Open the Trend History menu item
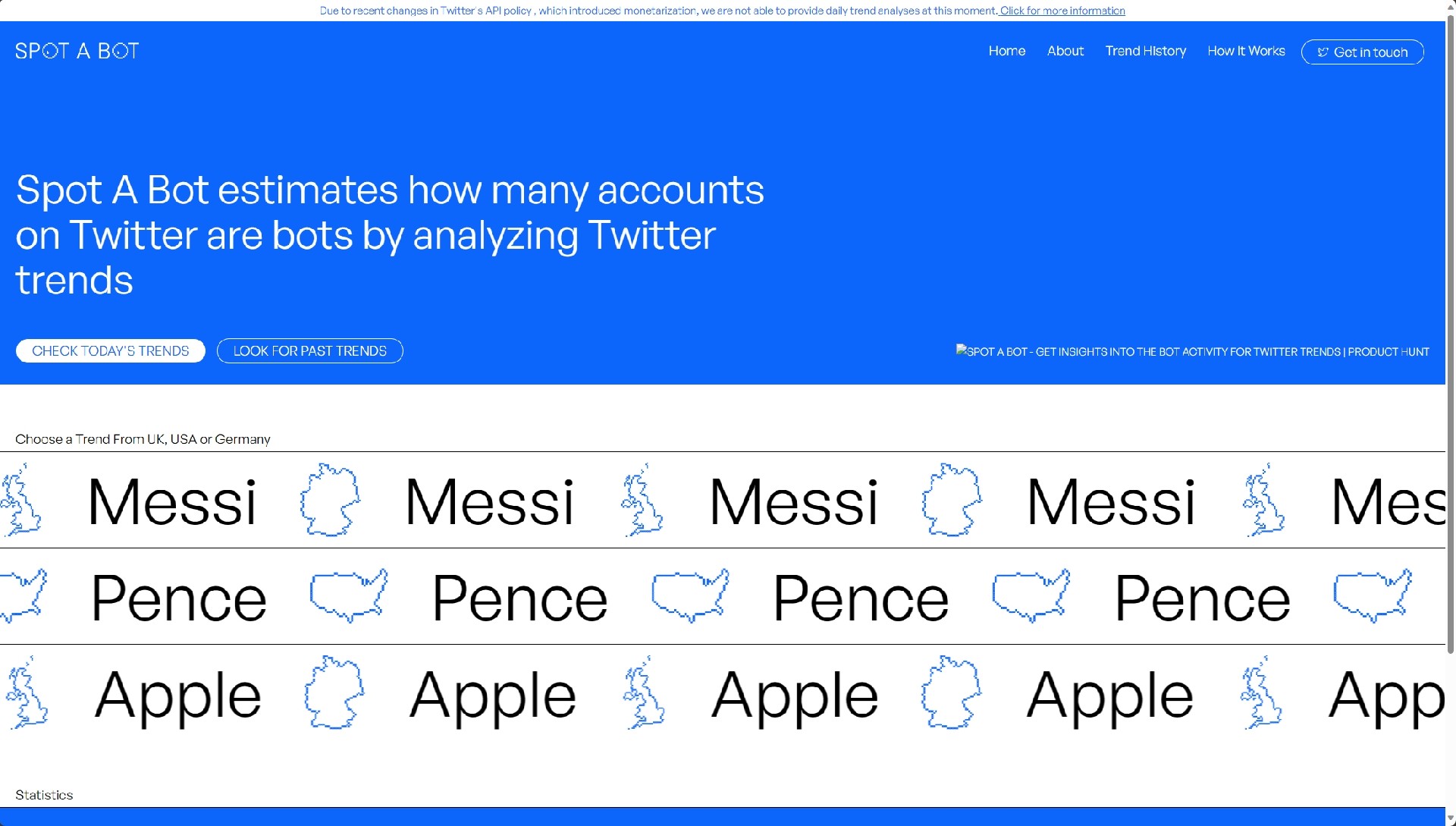 click(x=1146, y=51)
